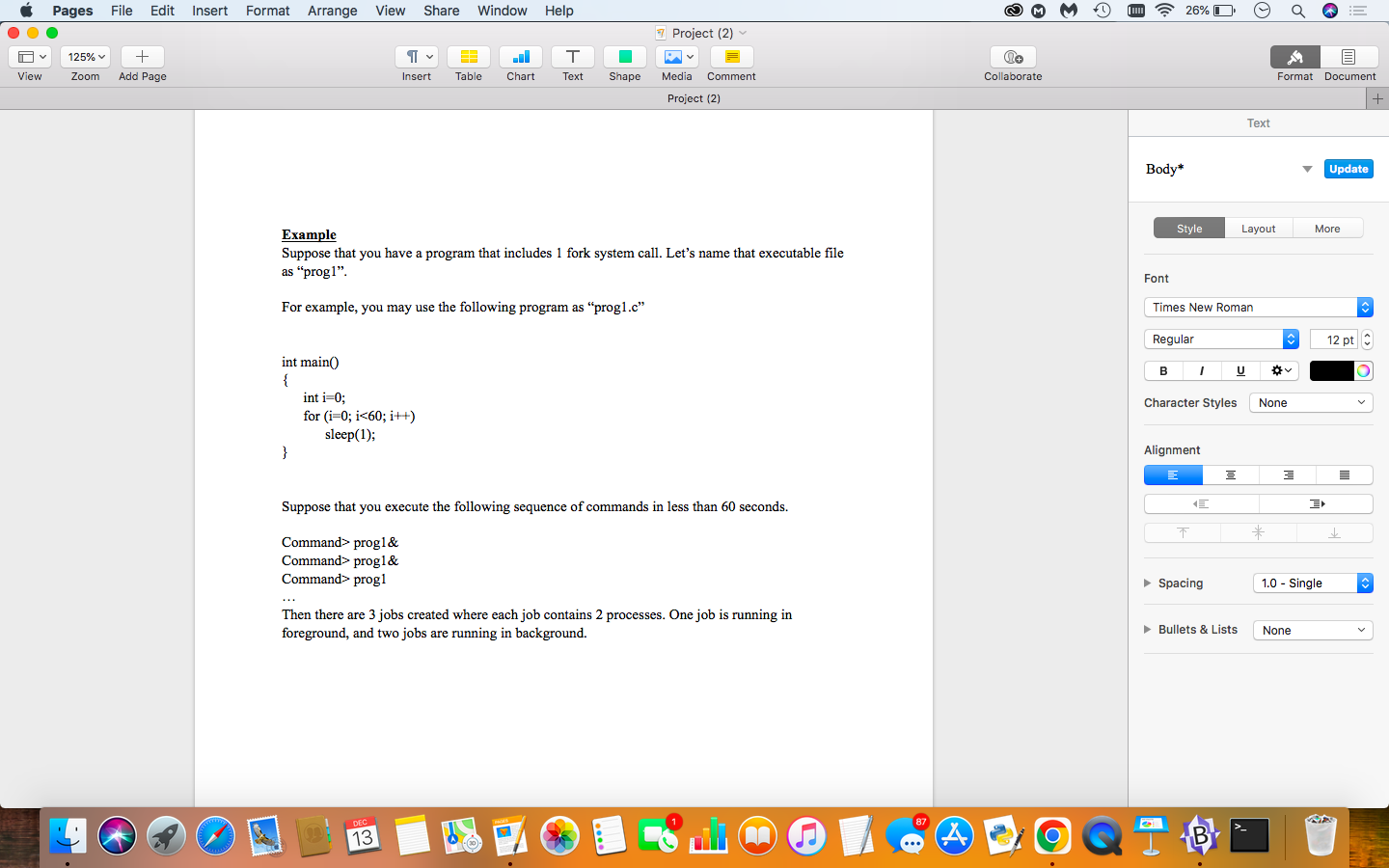1389x868 pixels.
Task: Open the Insert paragraph icon menu
Action: (x=417, y=57)
